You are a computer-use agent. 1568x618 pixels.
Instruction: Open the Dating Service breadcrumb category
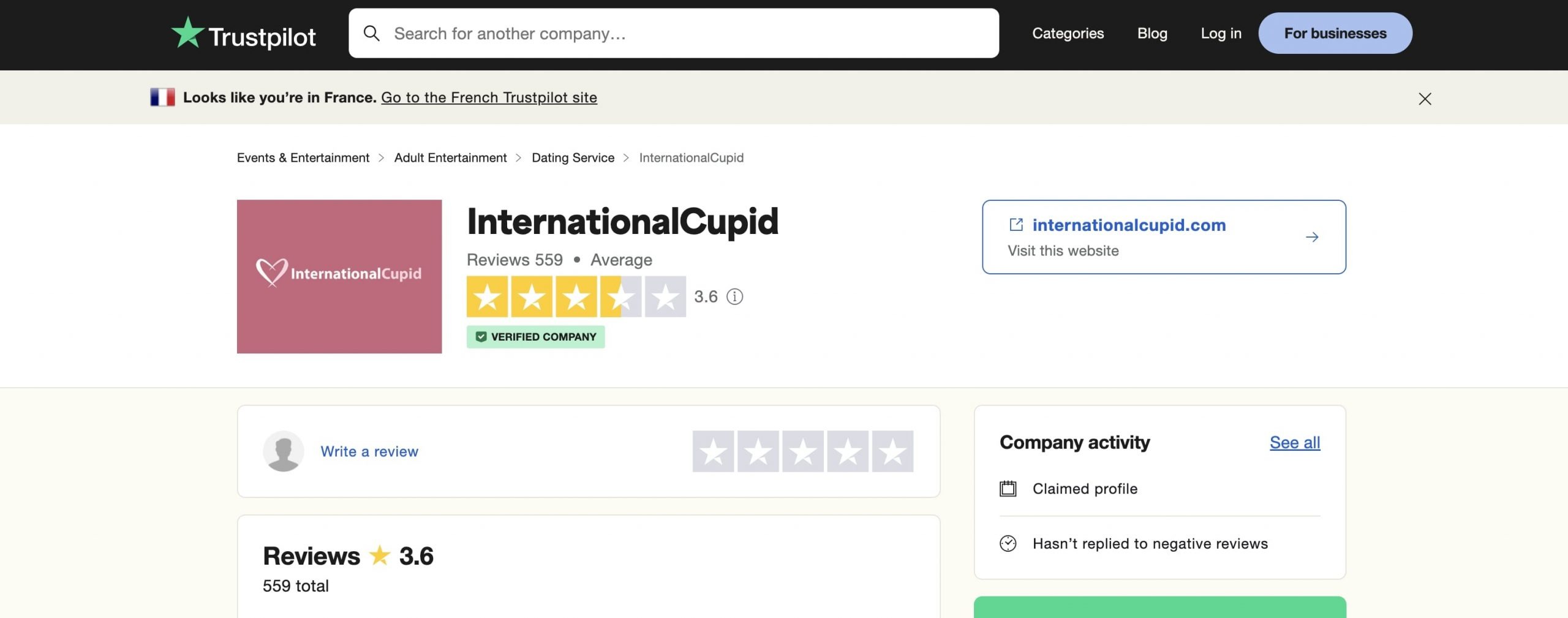click(x=572, y=157)
